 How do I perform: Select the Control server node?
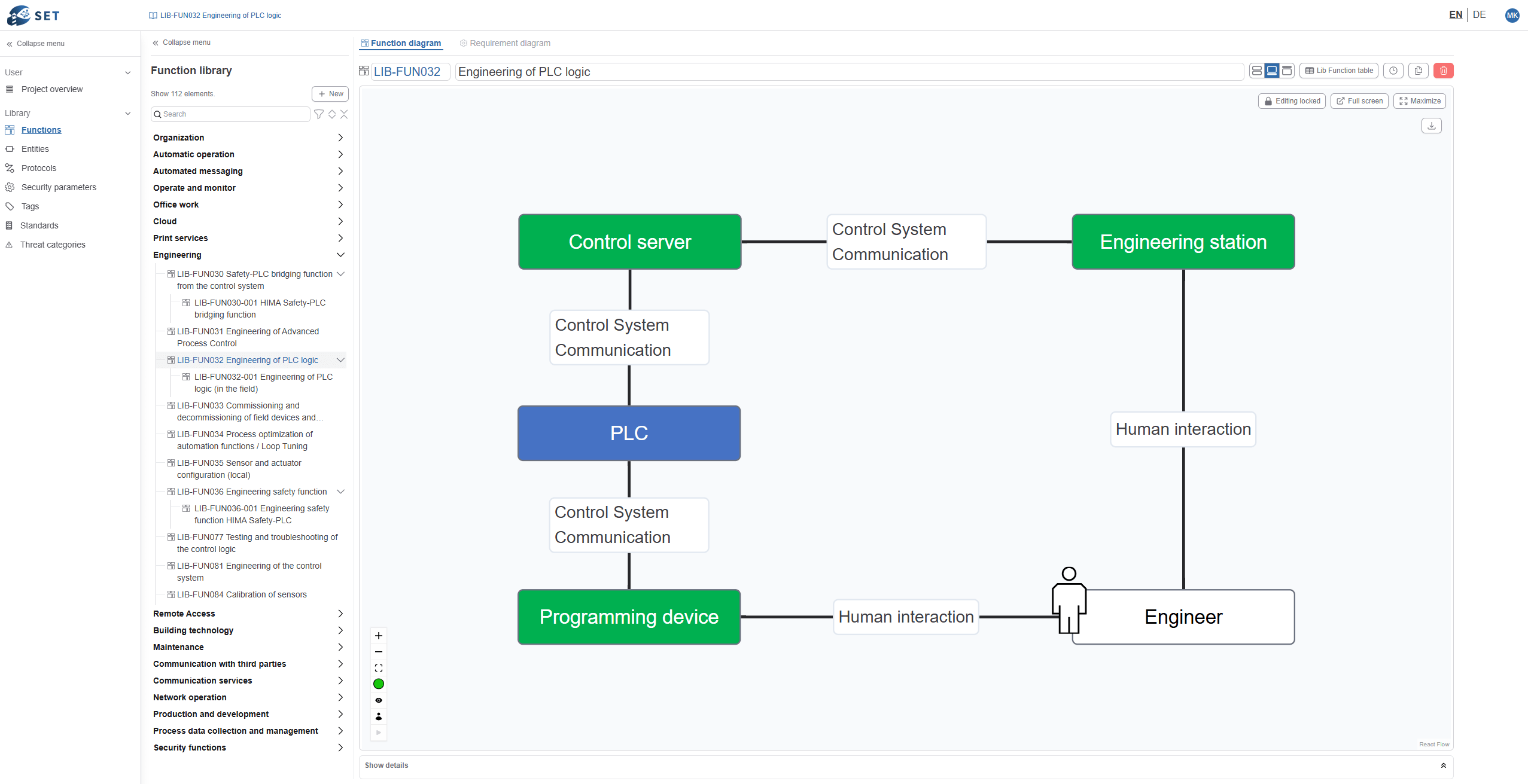pyautogui.click(x=630, y=242)
